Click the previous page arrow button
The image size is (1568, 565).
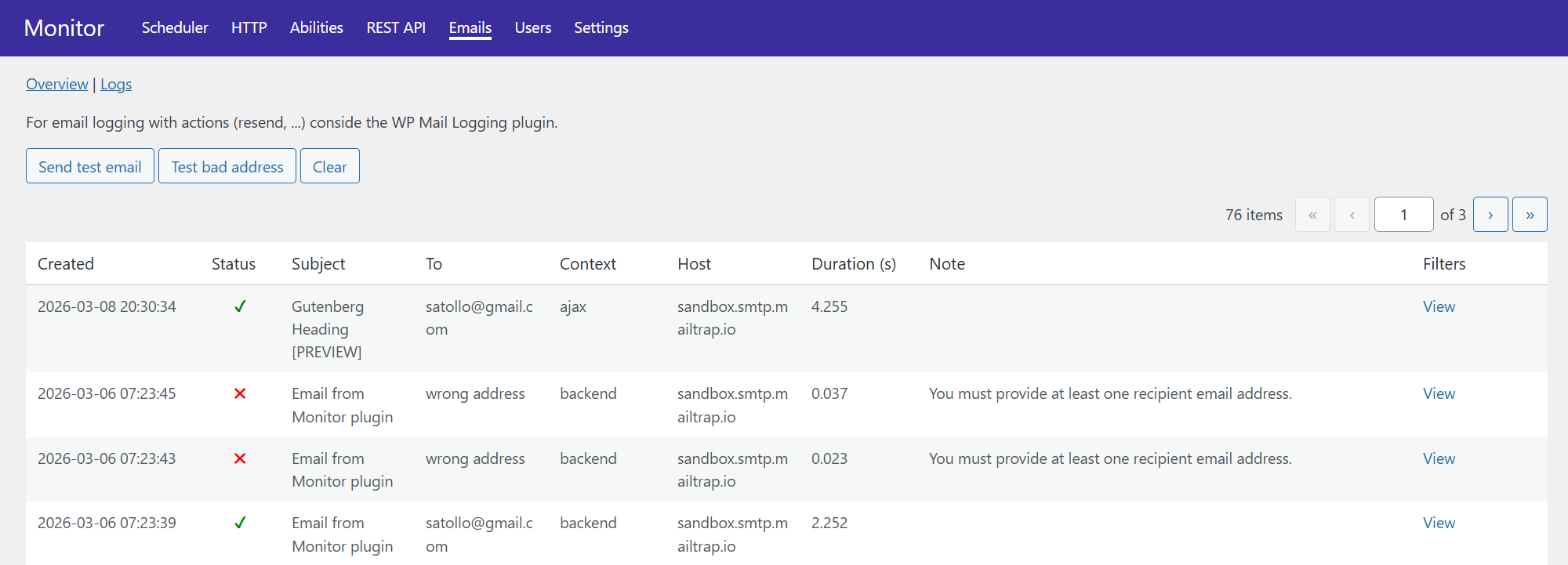(x=1352, y=215)
